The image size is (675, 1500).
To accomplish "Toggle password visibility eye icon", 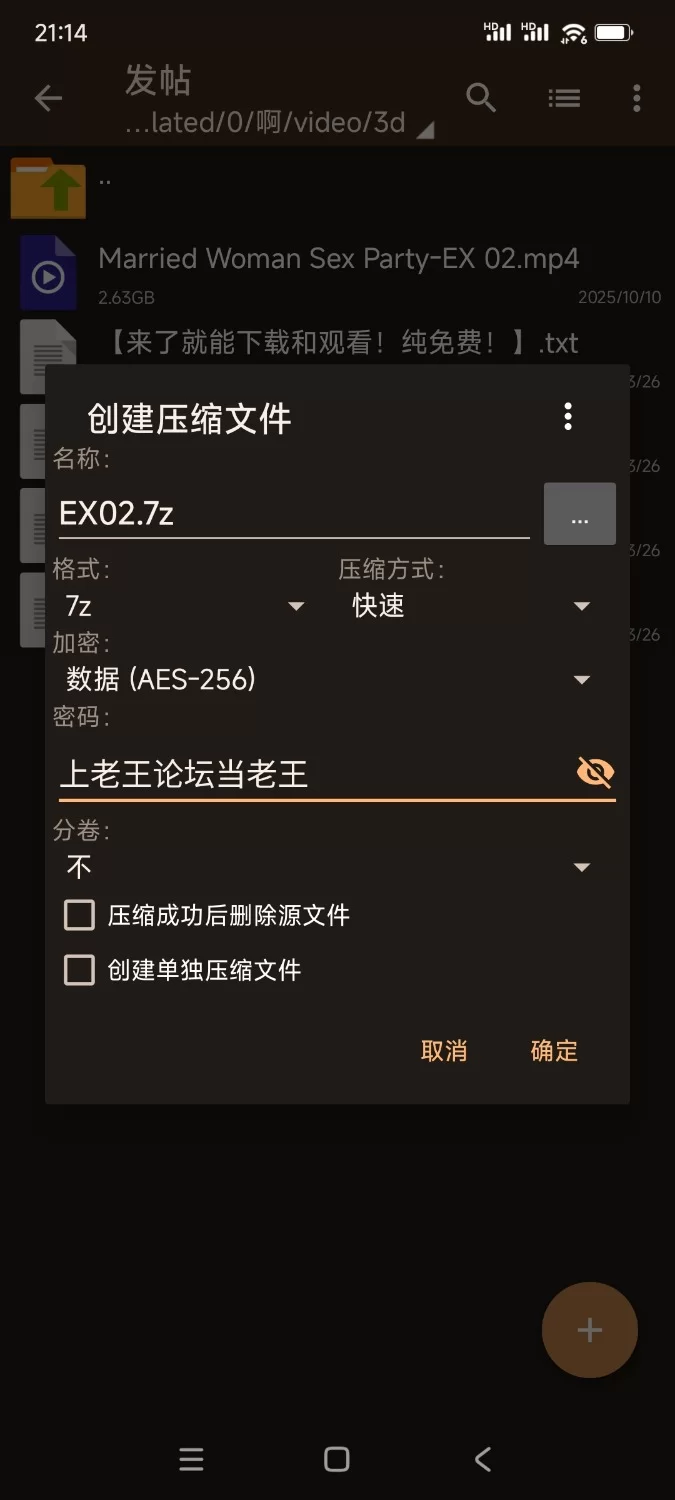I will pyautogui.click(x=595, y=772).
